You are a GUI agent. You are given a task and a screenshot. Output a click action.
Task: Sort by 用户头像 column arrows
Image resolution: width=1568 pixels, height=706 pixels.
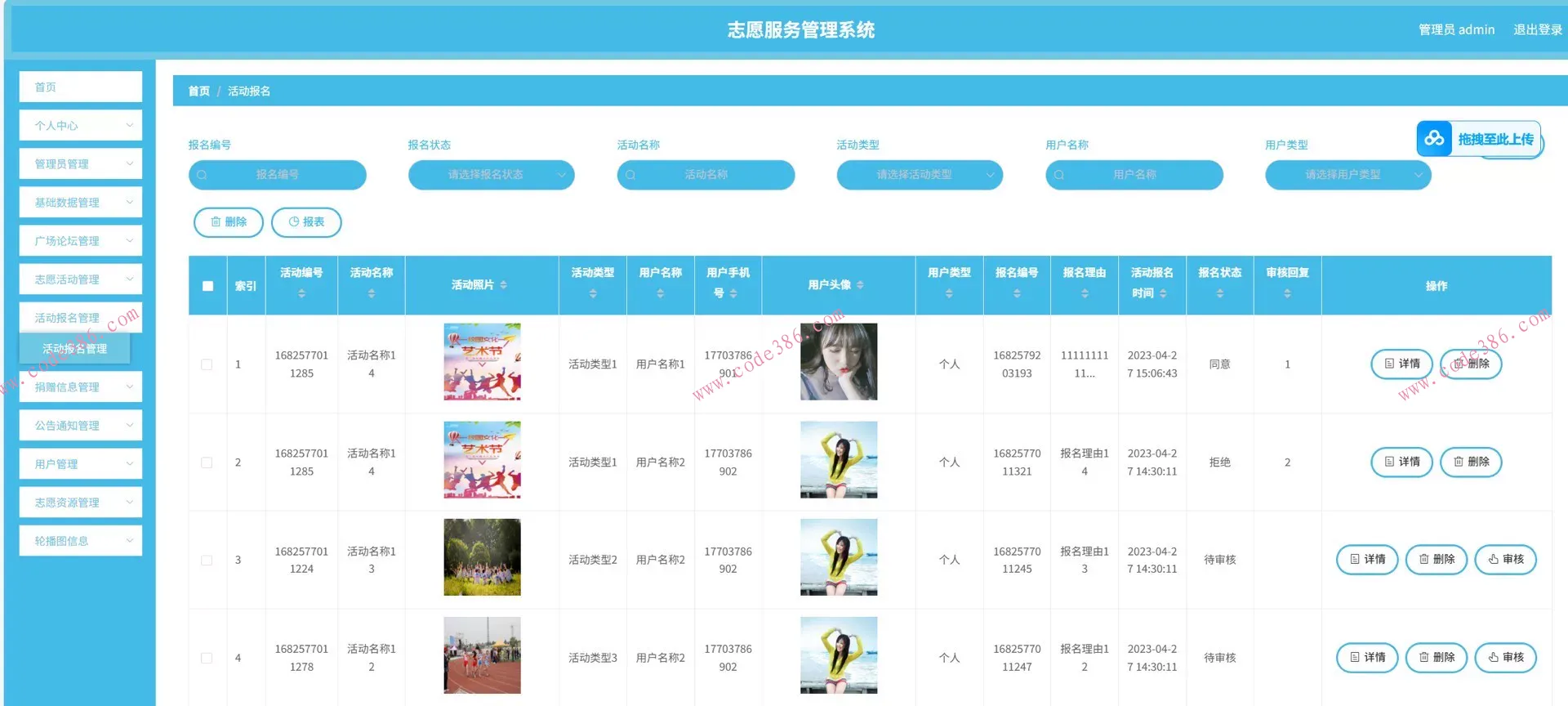click(x=860, y=285)
